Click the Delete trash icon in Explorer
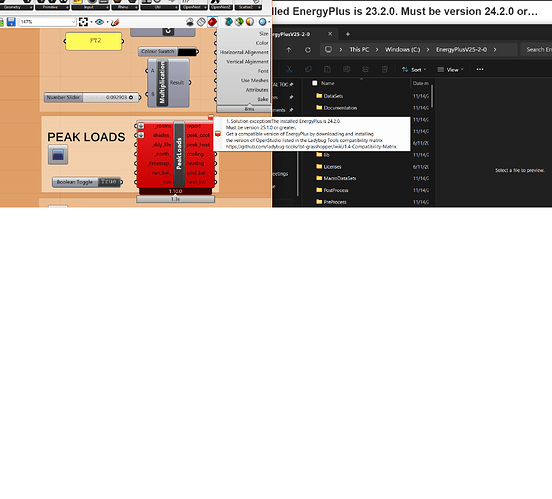This screenshot has height=499, width=552. point(385,69)
